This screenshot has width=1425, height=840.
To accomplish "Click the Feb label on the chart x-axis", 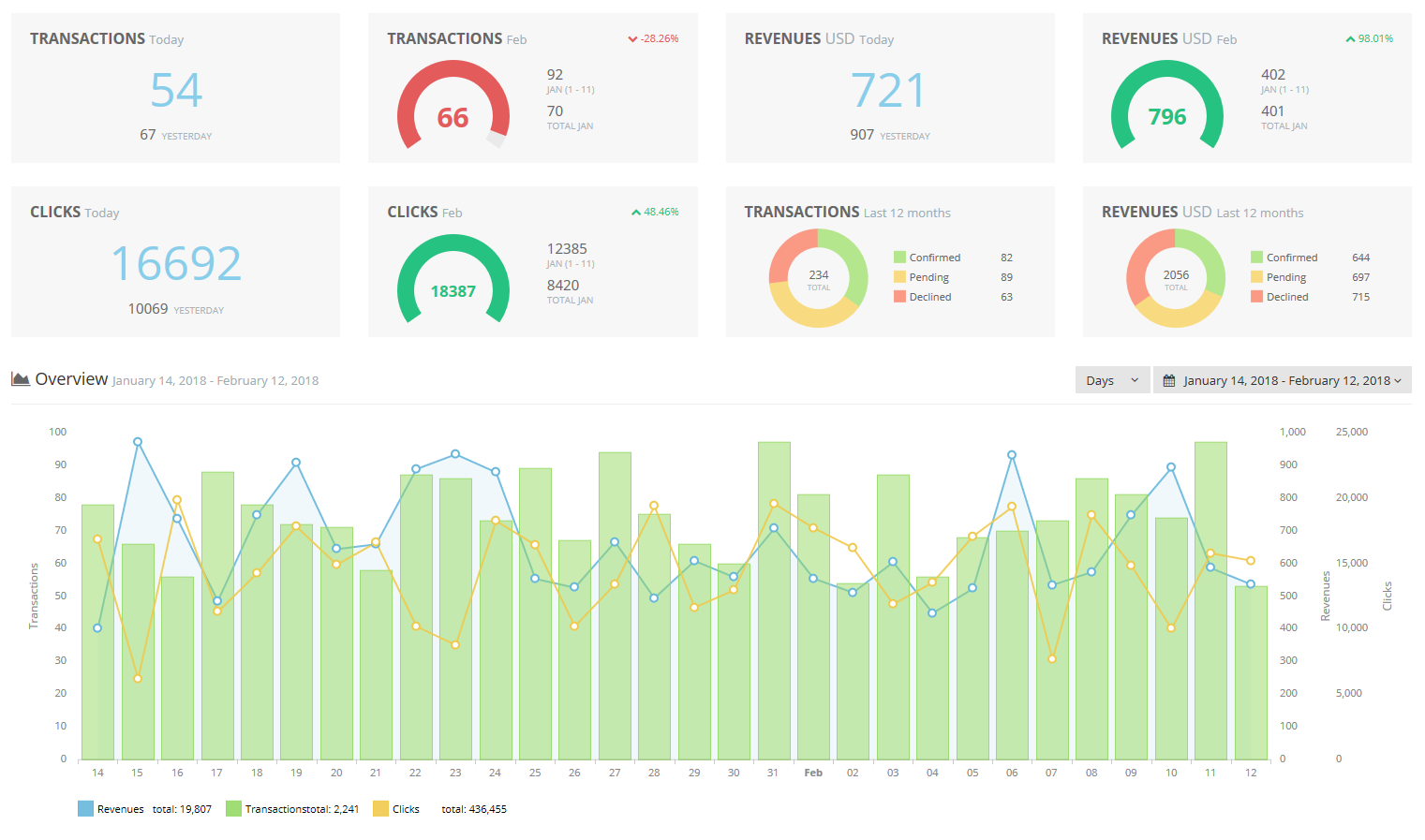I will [x=813, y=773].
